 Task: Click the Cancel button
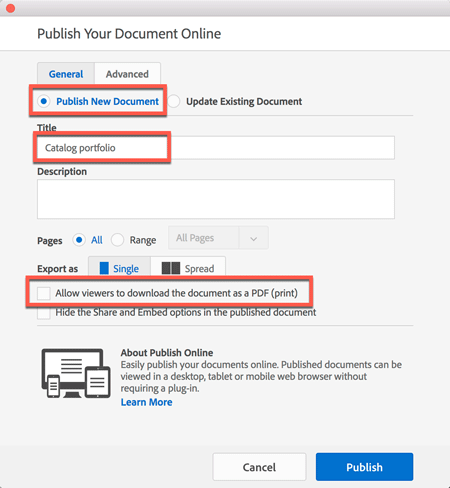[259, 467]
